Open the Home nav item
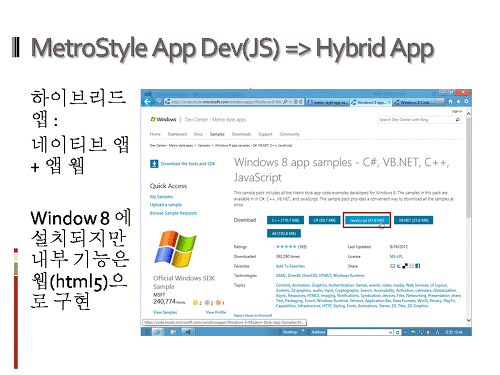Image resolution: width=500 pixels, height=375 pixels. click(155, 134)
